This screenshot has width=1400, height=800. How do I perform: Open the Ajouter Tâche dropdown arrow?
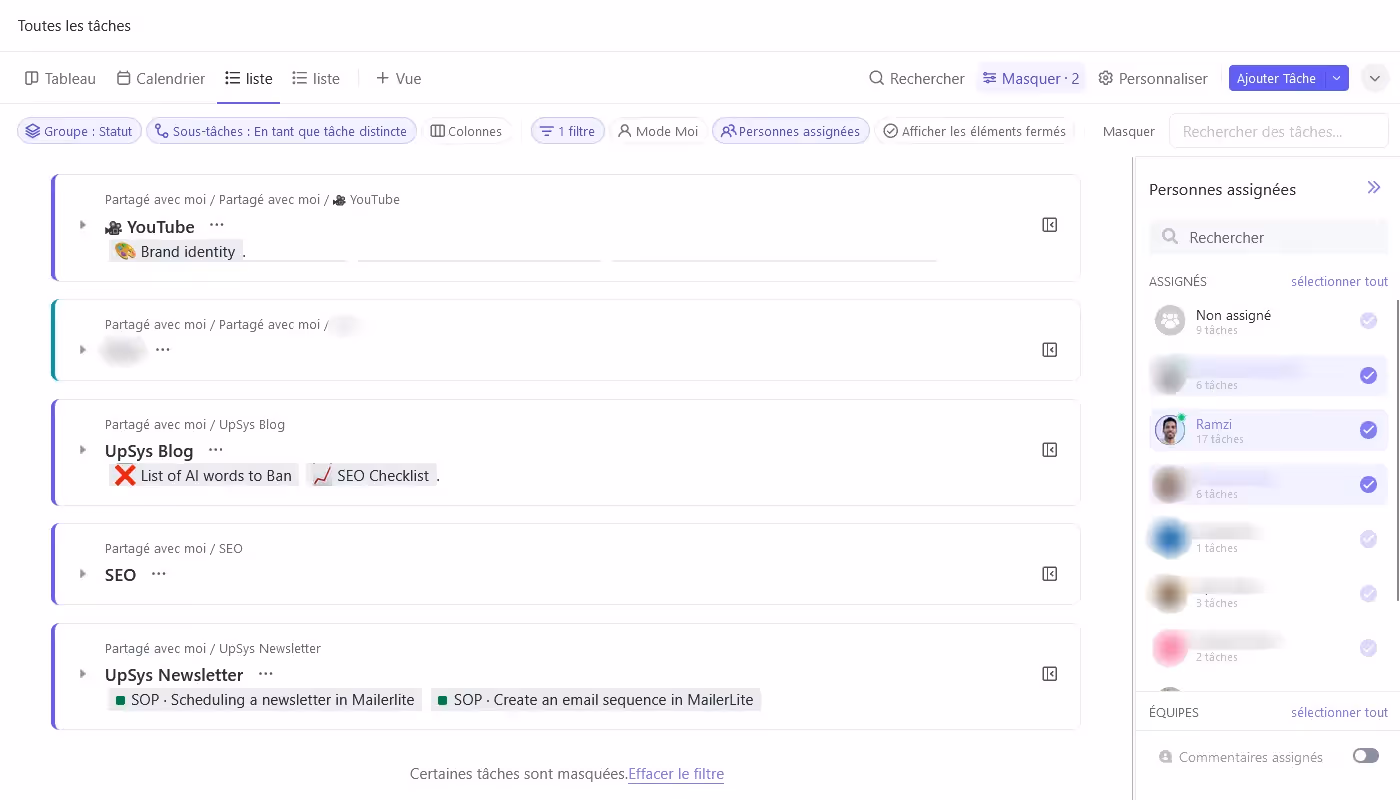(1337, 77)
